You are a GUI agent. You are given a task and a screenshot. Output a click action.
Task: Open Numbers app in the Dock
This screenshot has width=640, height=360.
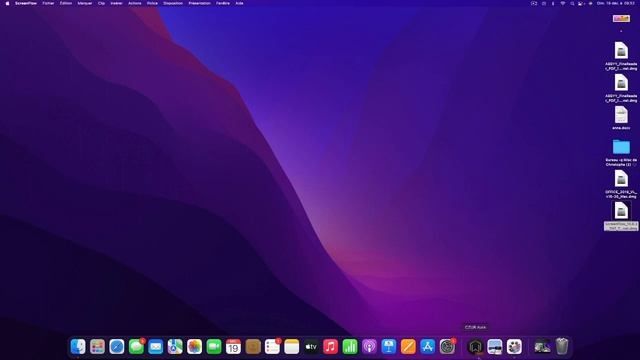pyautogui.click(x=350, y=347)
